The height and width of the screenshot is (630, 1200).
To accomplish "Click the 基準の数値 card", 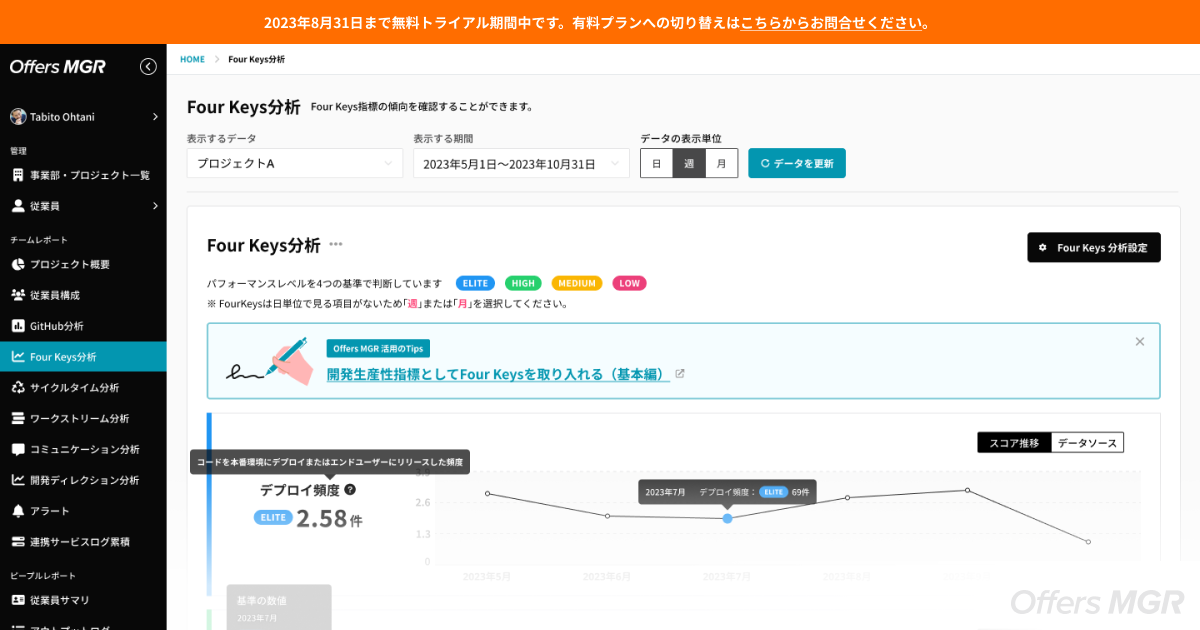I will pos(278,607).
